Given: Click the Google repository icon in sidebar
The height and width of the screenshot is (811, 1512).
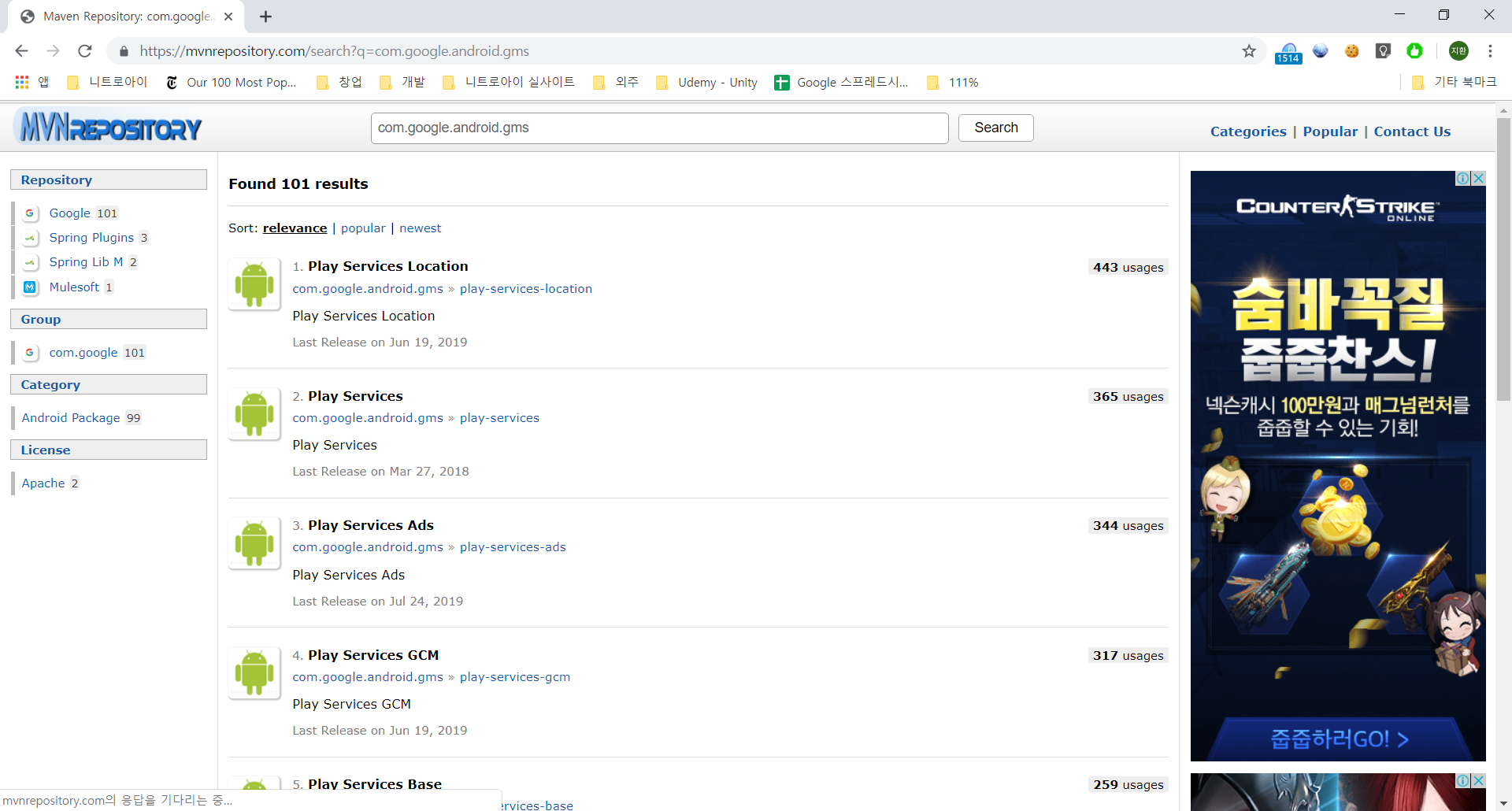Looking at the screenshot, I should click(x=30, y=213).
